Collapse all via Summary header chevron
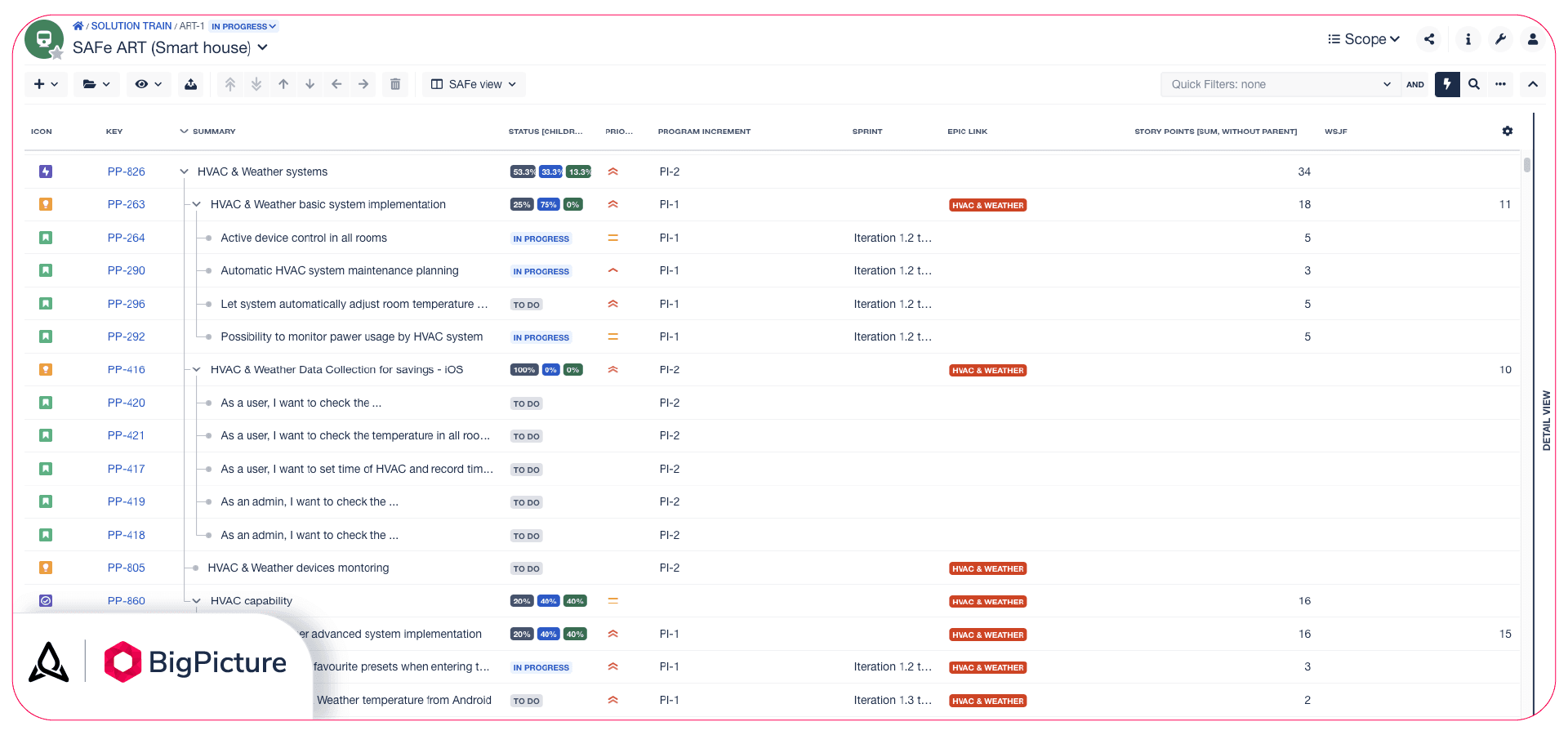The height and width of the screenshot is (735, 1568). 184,131
